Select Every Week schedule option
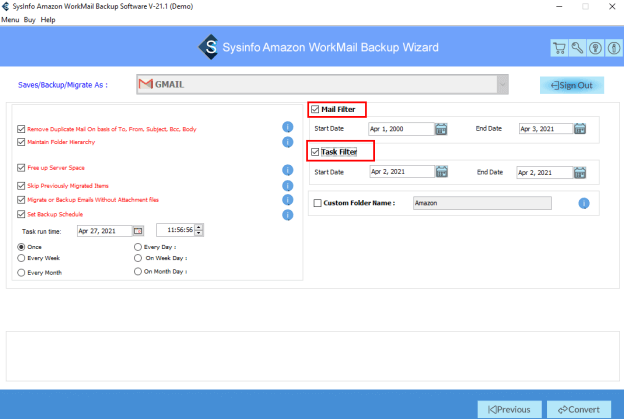This screenshot has width=624, height=419. tap(21, 258)
